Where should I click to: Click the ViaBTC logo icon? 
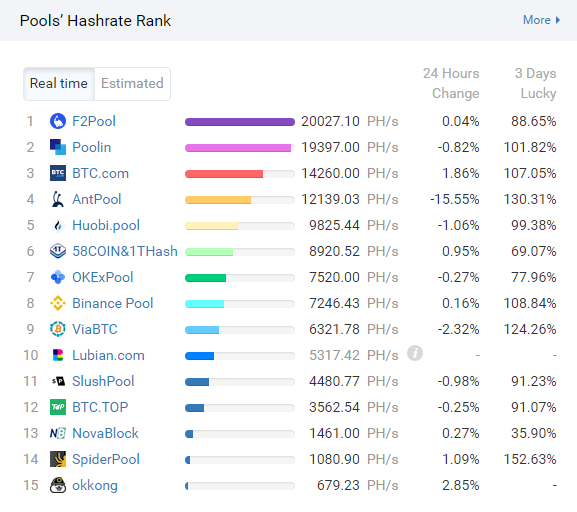(58, 329)
